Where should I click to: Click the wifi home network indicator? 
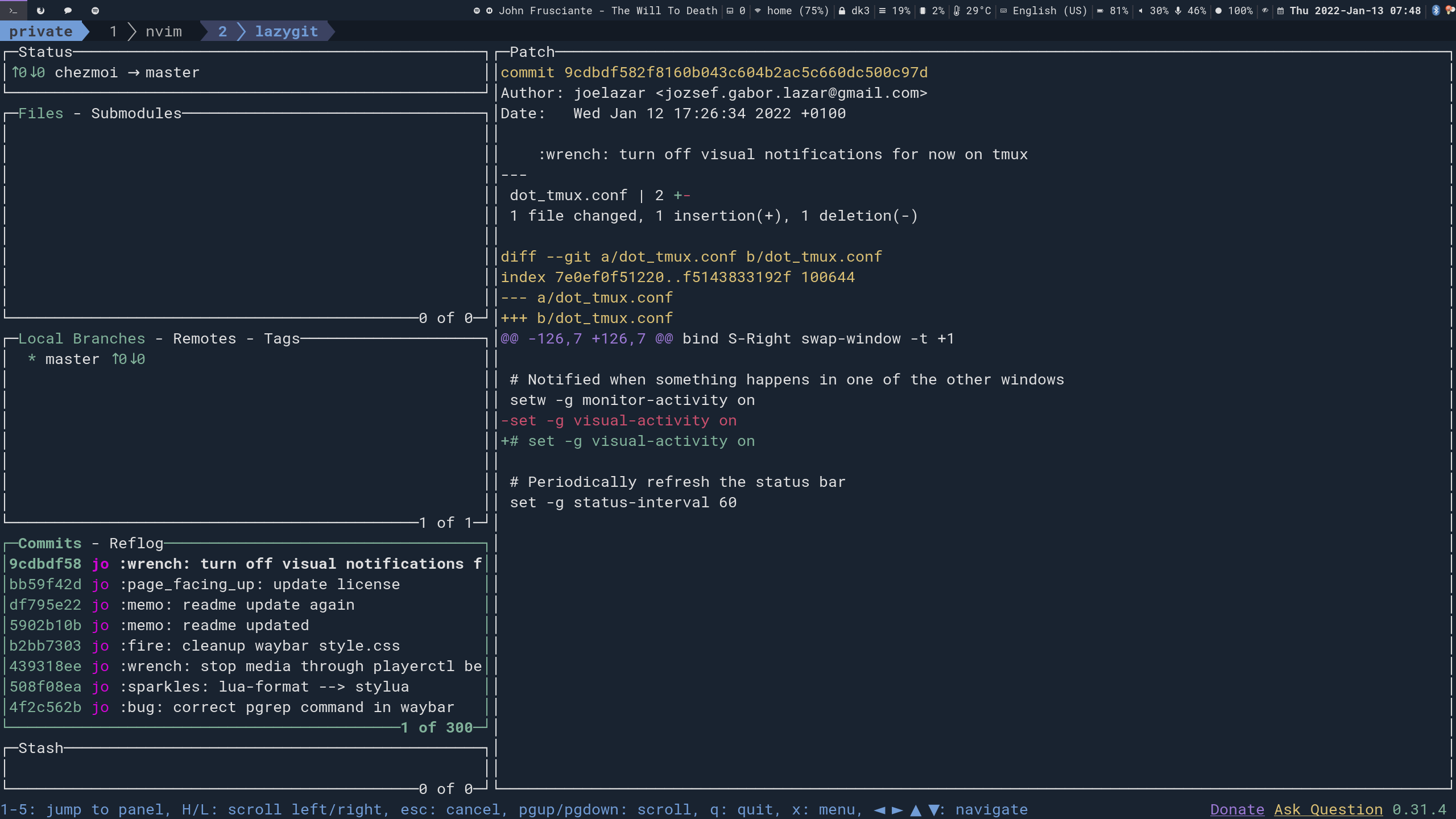click(x=791, y=10)
